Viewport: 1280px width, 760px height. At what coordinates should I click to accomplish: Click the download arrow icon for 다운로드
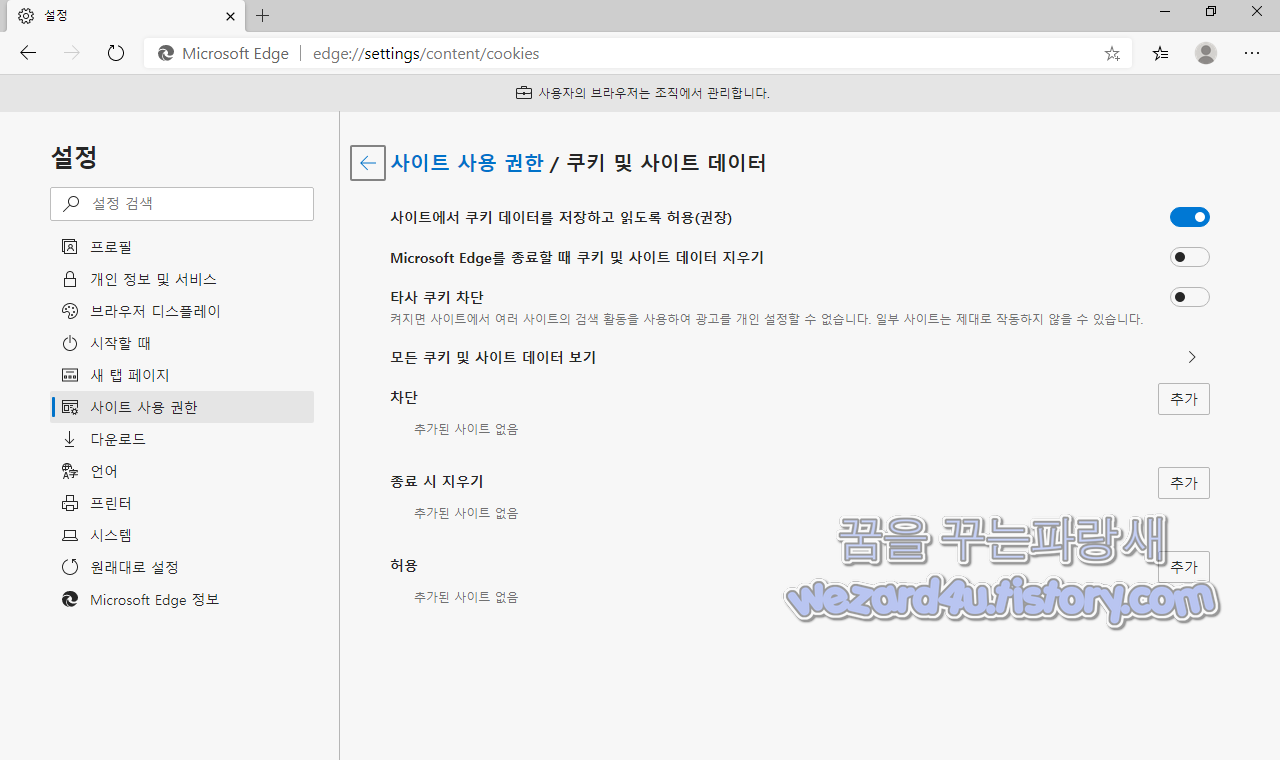point(70,439)
